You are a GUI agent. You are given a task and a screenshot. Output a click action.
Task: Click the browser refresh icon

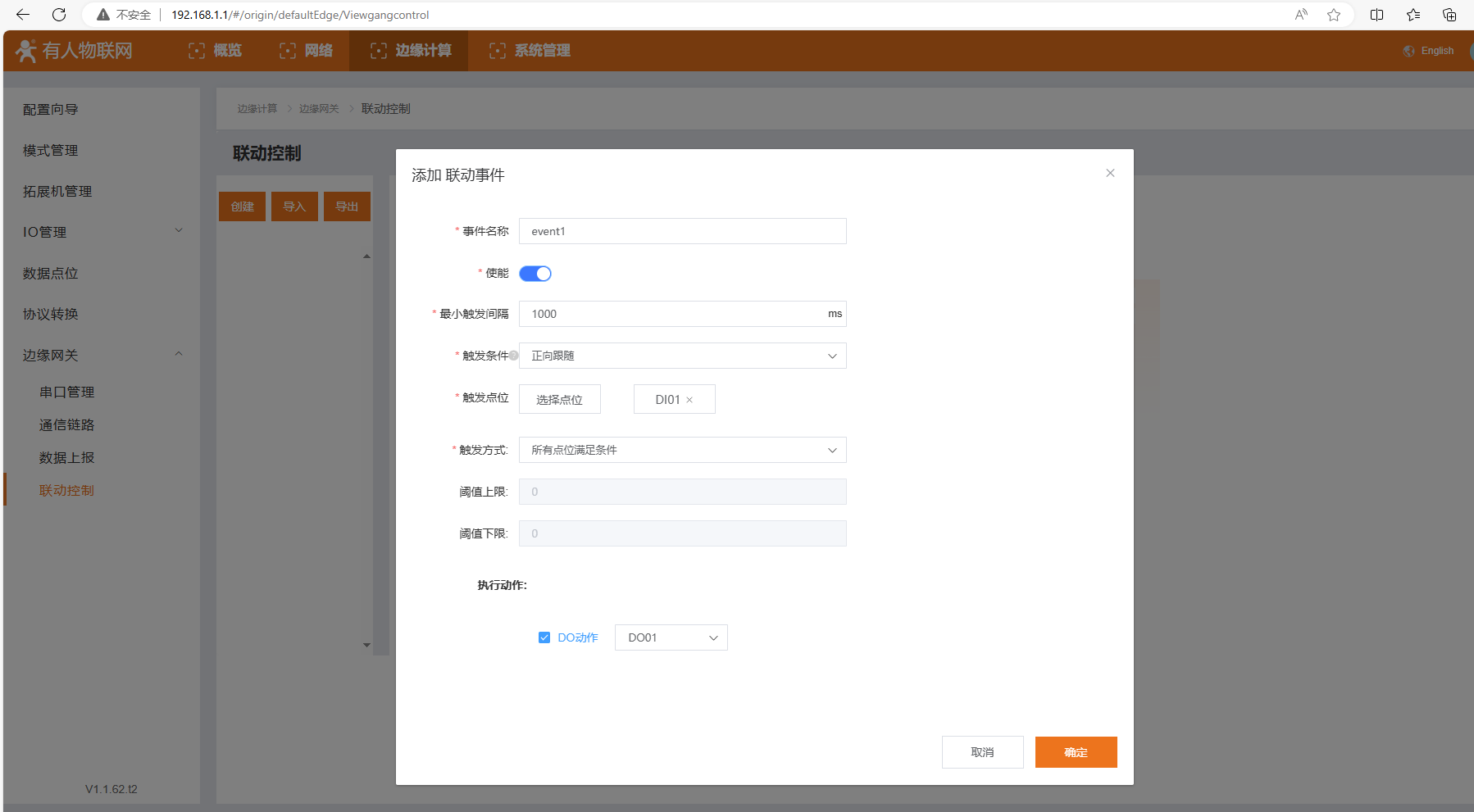click(x=59, y=15)
